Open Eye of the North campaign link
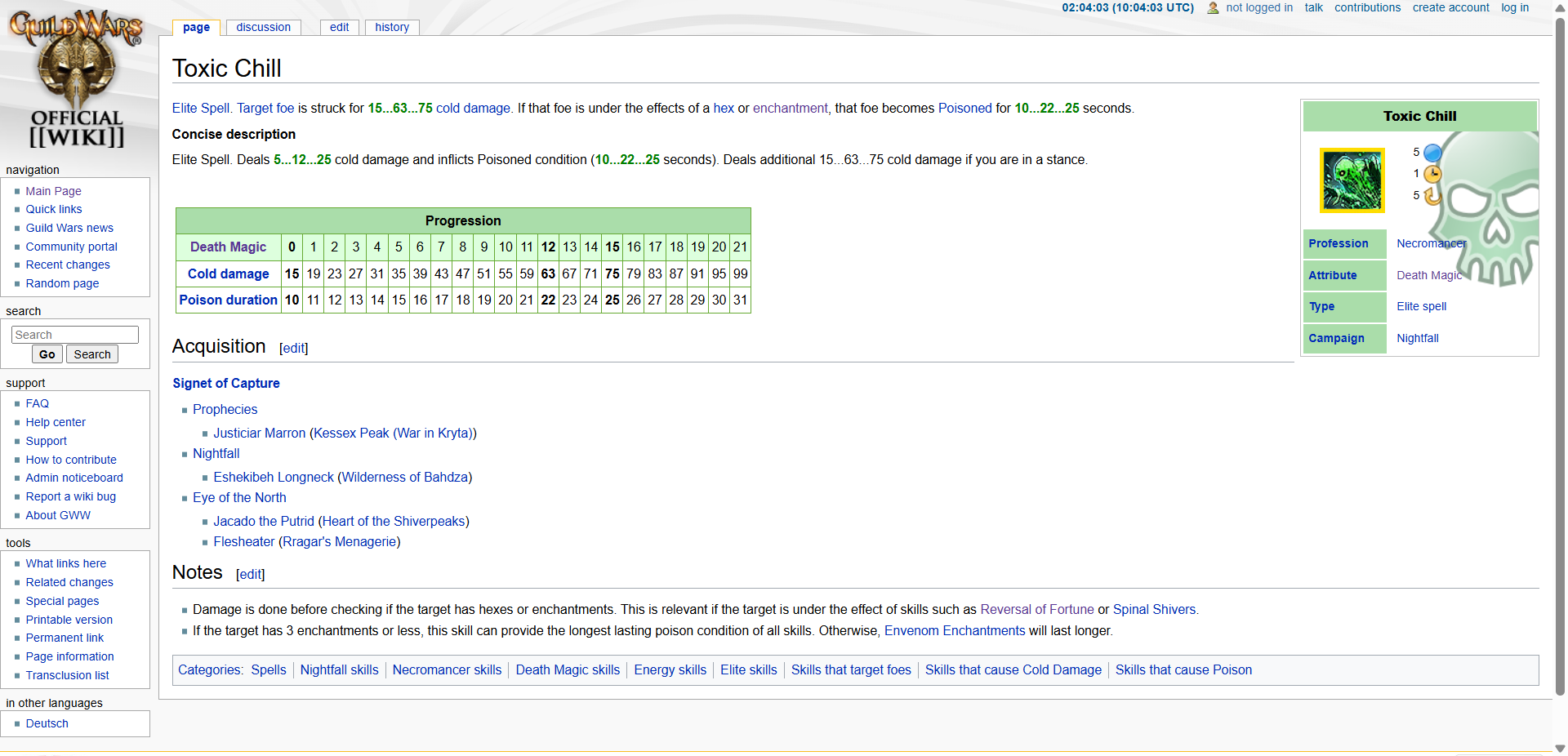Viewport: 1568px width, 756px height. pyautogui.click(x=239, y=498)
